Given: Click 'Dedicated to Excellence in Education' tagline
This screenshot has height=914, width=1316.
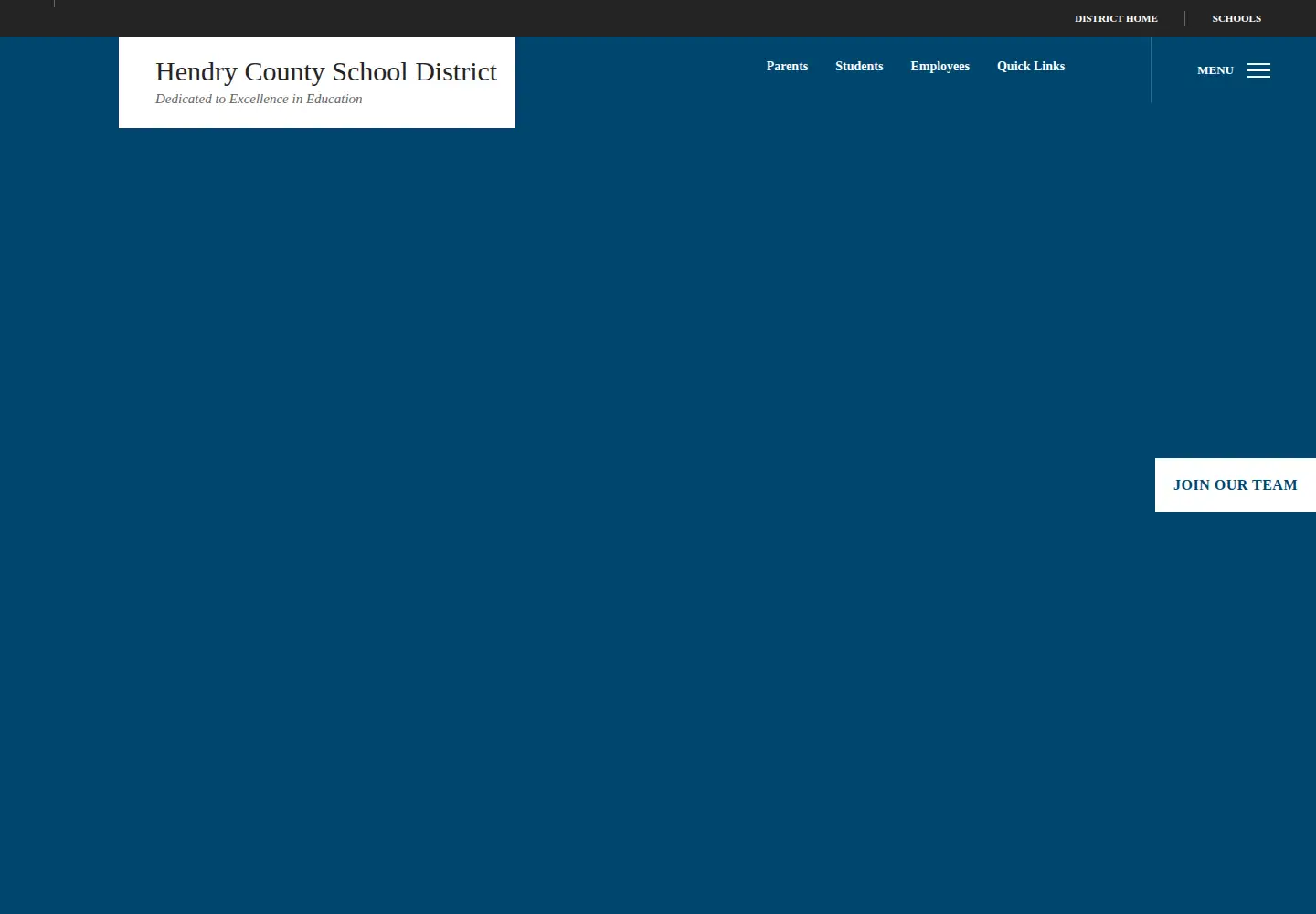Looking at the screenshot, I should pyautogui.click(x=259, y=99).
